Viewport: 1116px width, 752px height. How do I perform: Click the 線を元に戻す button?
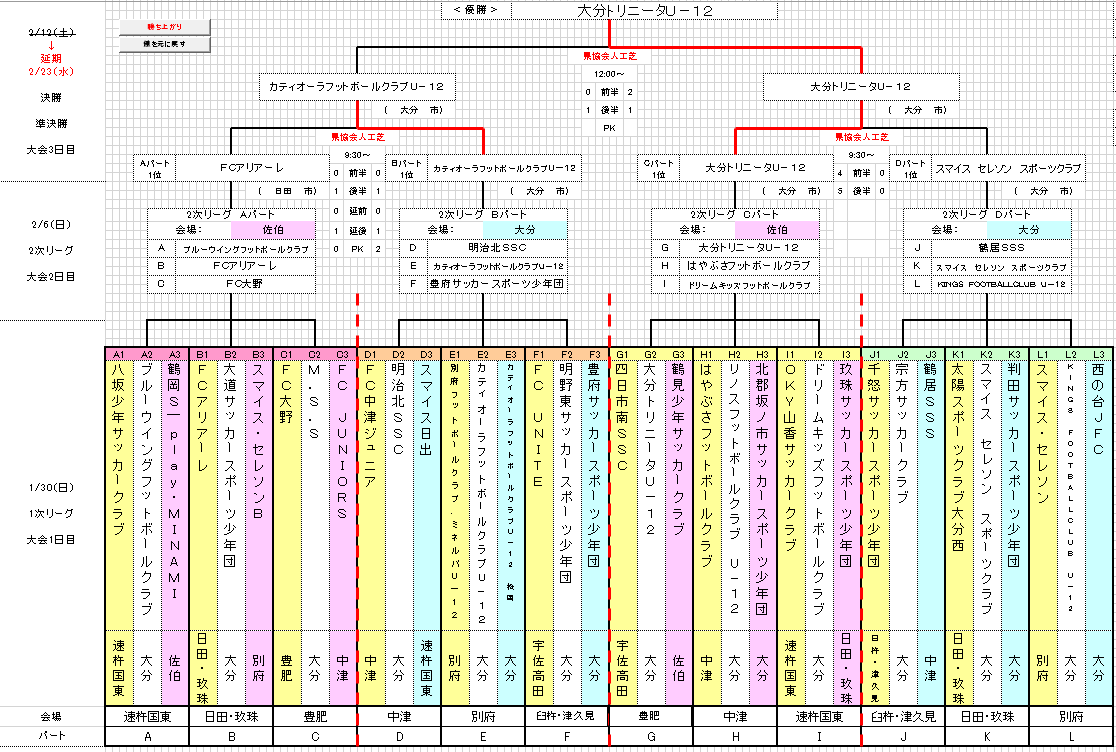164,44
